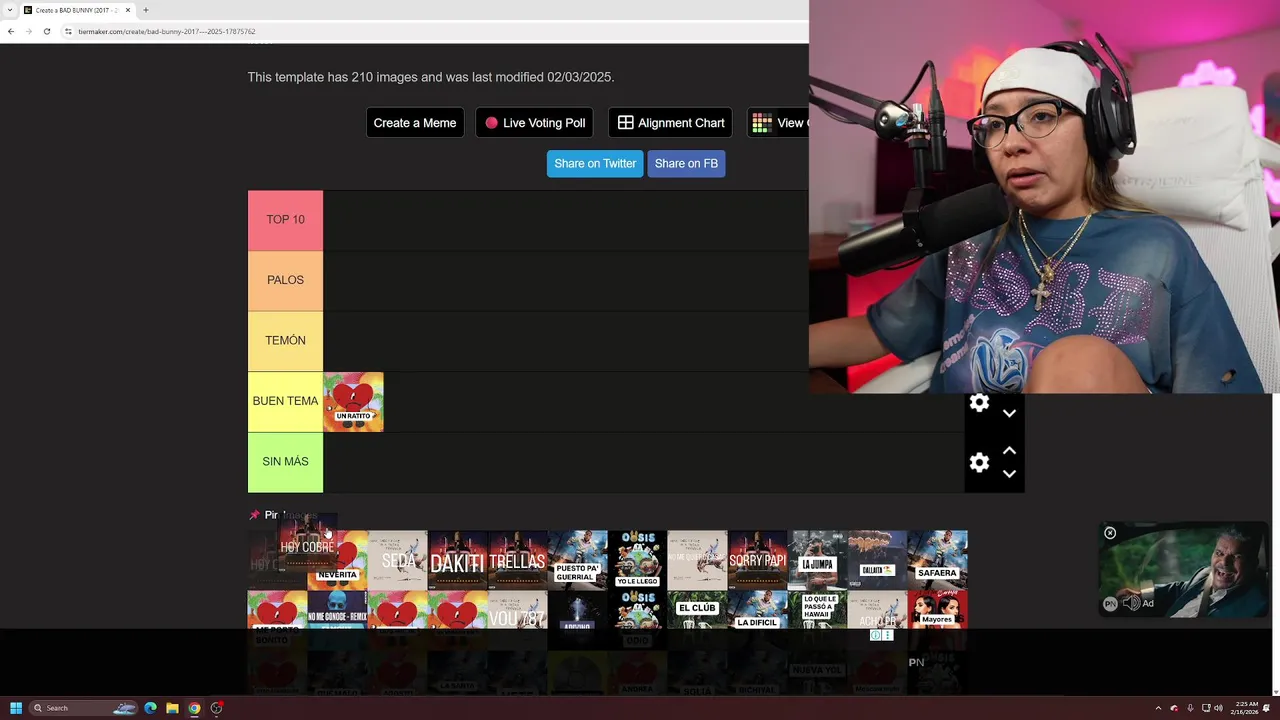Click the microphone tray icon

(x=1190, y=708)
